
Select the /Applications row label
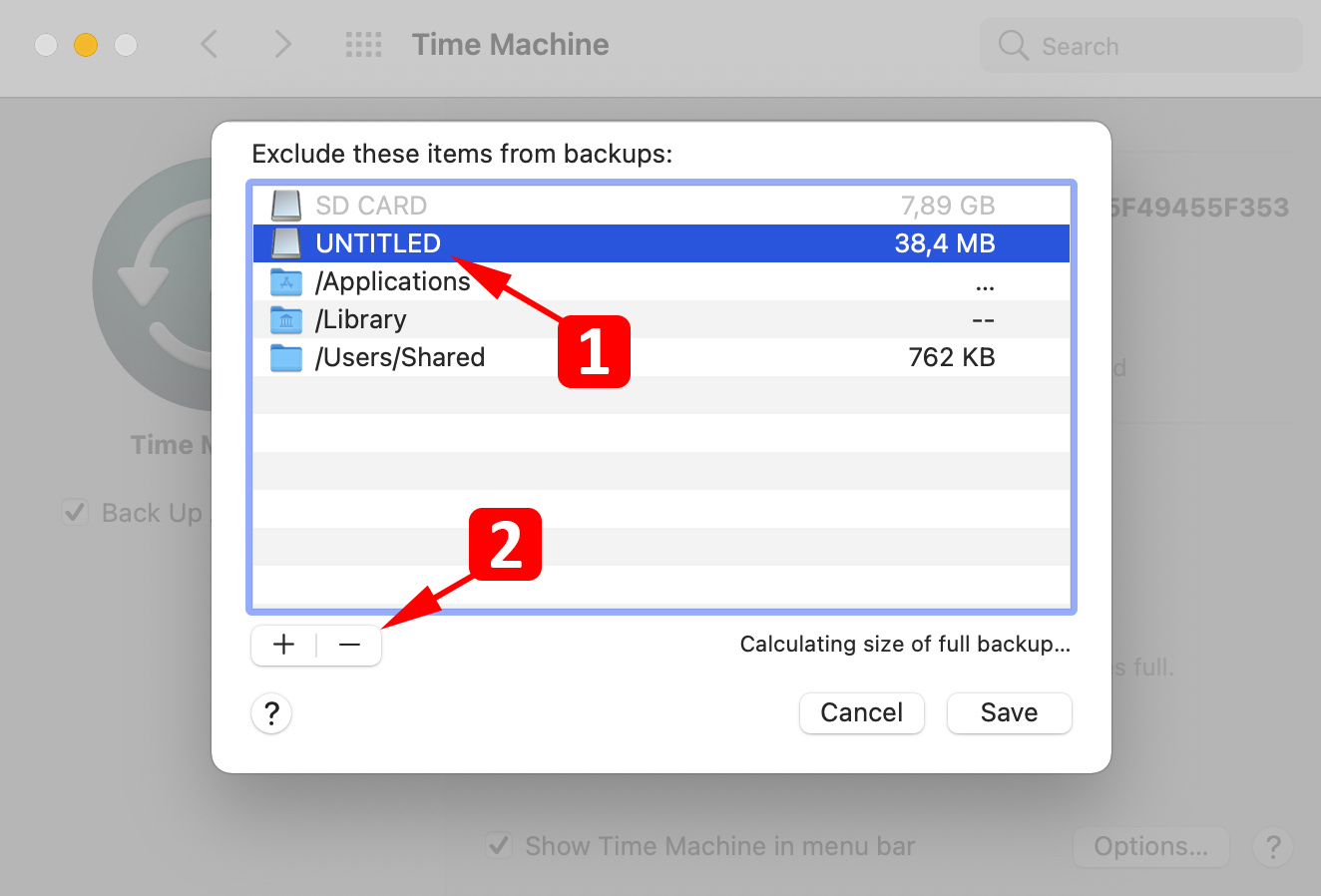(392, 282)
